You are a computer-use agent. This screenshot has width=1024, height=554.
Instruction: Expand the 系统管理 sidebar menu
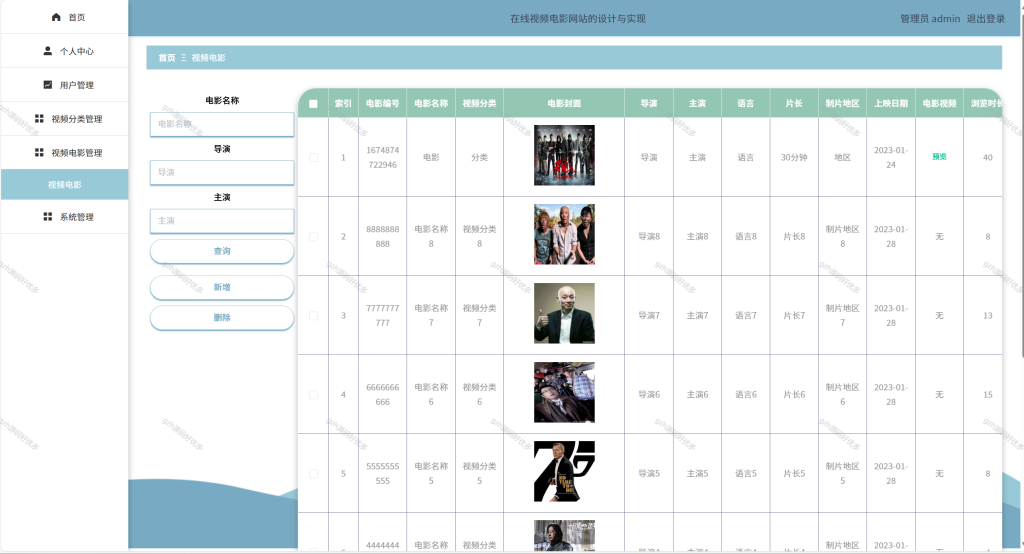pyautogui.click(x=65, y=217)
